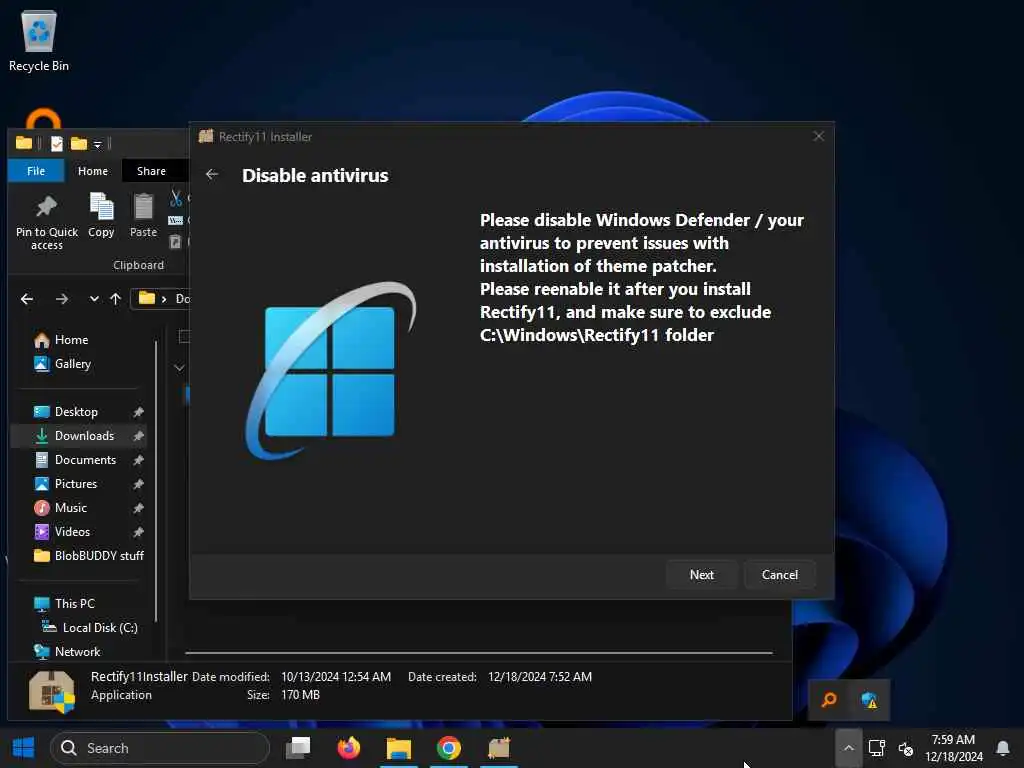Open Windows Security warning tray icon

pos(869,700)
